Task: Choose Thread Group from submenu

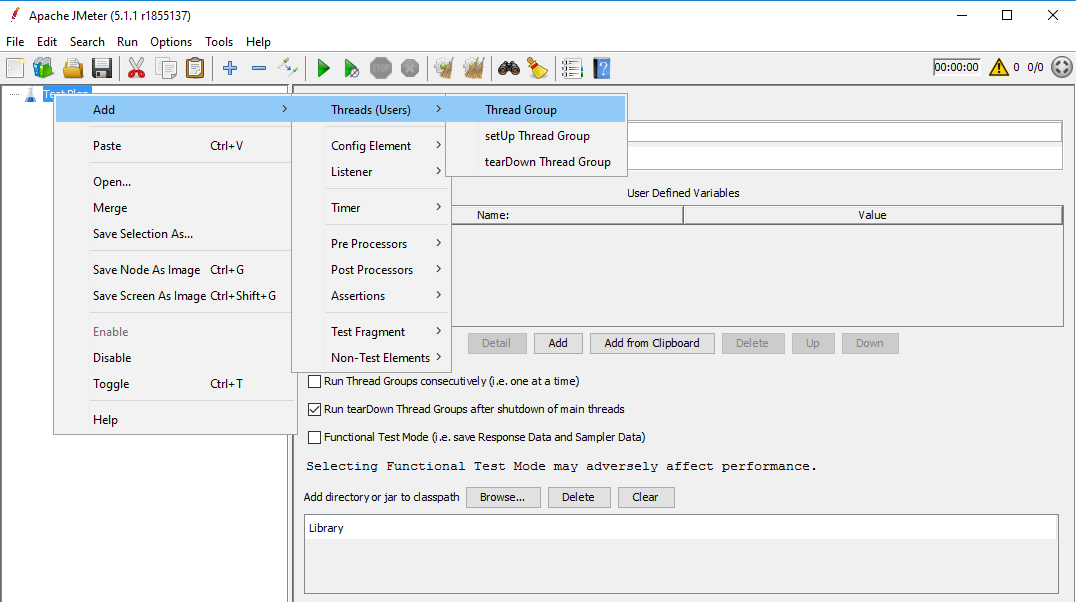Action: (536, 109)
